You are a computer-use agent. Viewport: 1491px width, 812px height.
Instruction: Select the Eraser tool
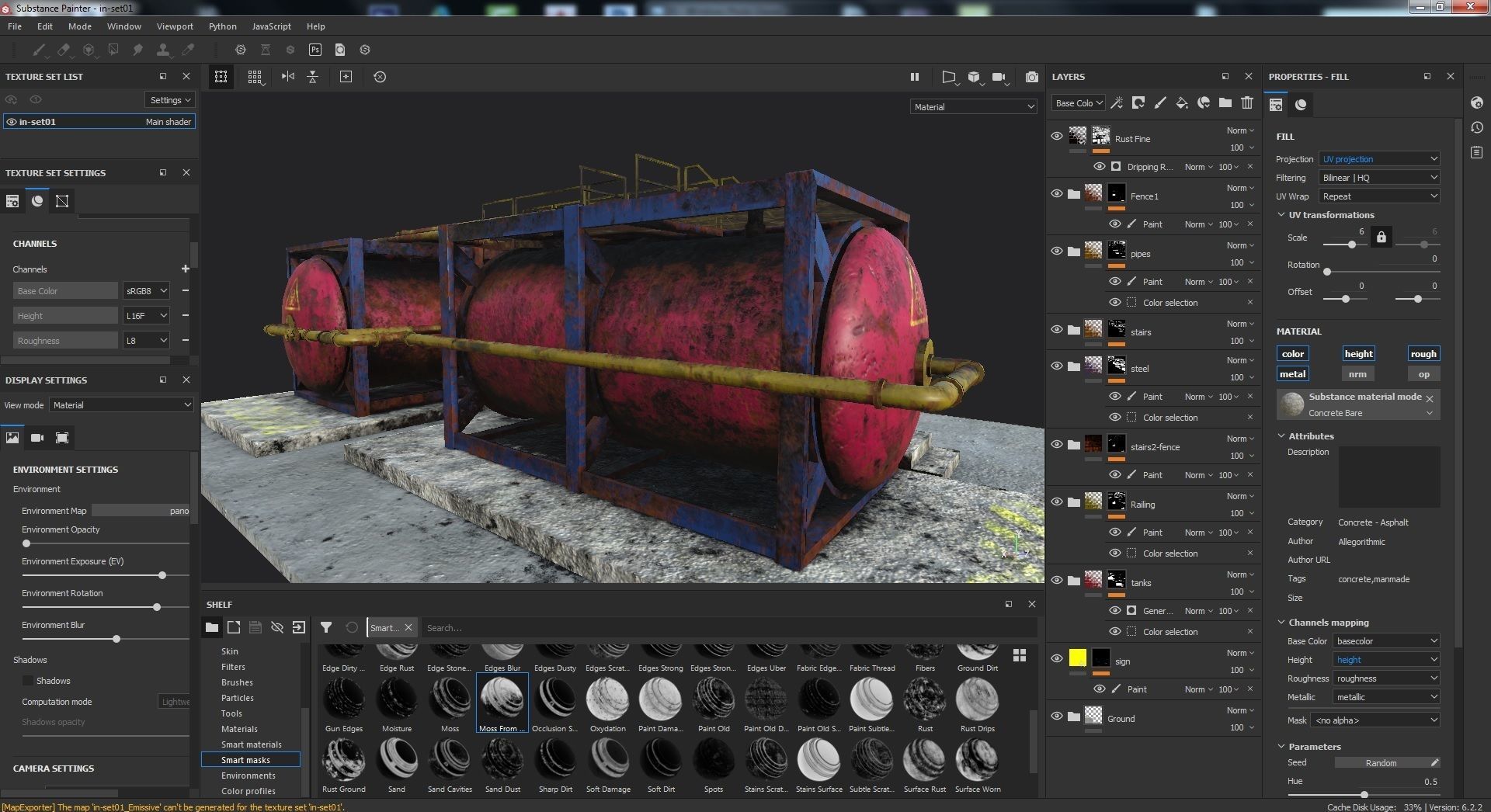point(64,50)
